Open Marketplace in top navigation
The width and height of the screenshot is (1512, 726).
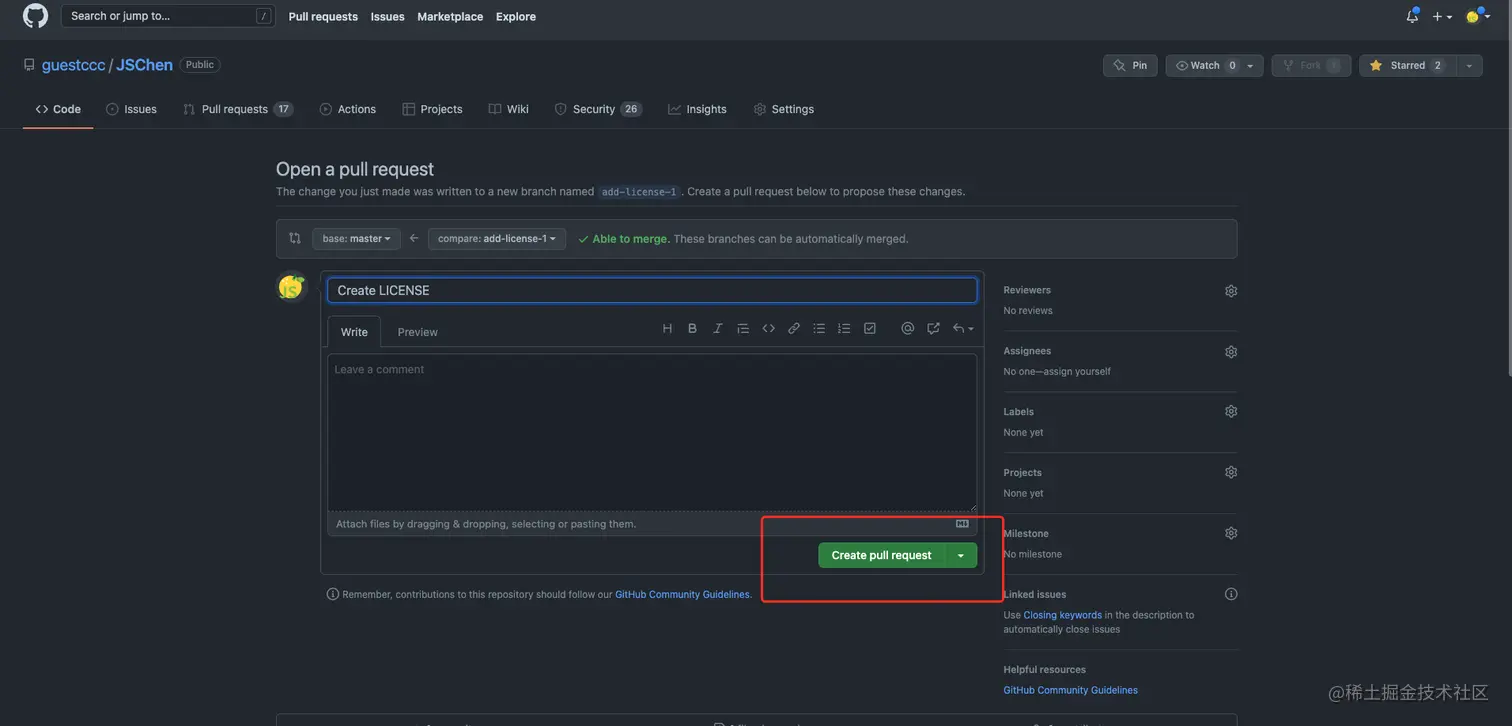450,16
